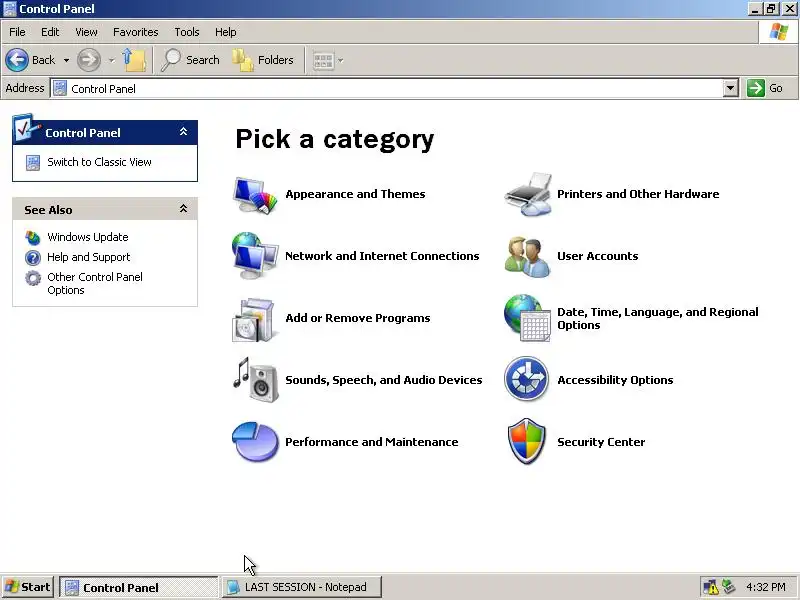The width and height of the screenshot is (800, 600).
Task: Click the security alert tray icon
Action: pos(710,587)
